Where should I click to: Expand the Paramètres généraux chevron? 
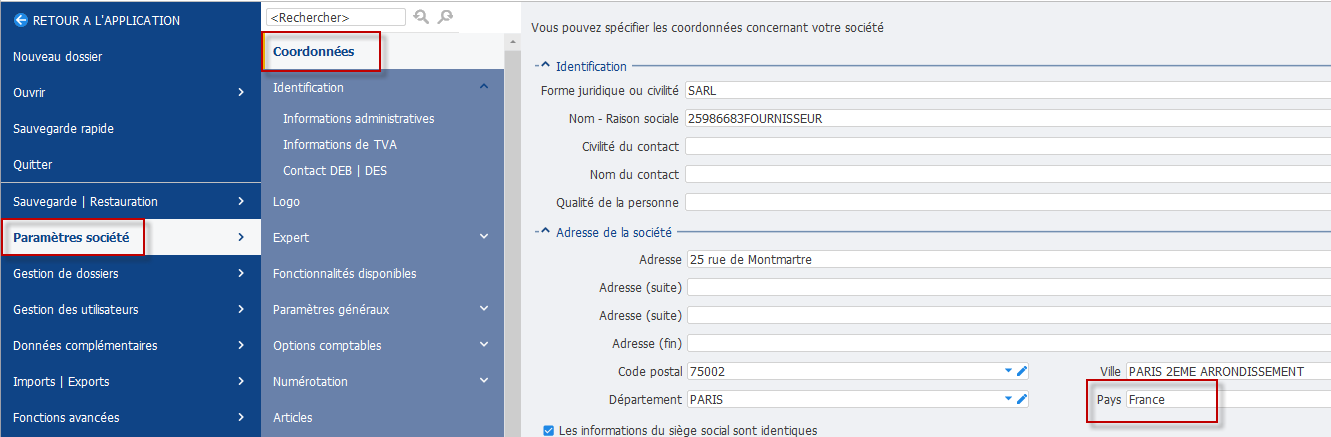click(x=484, y=309)
